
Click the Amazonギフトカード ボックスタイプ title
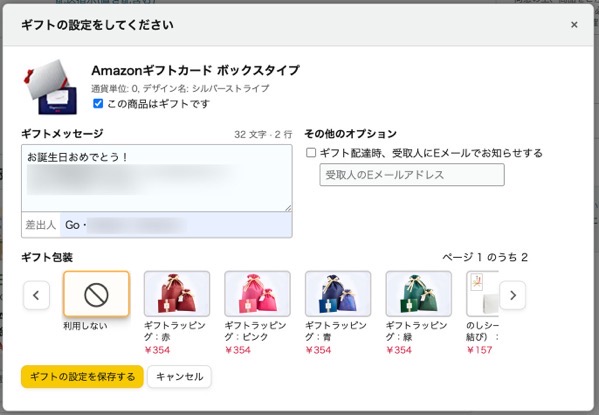coord(195,70)
